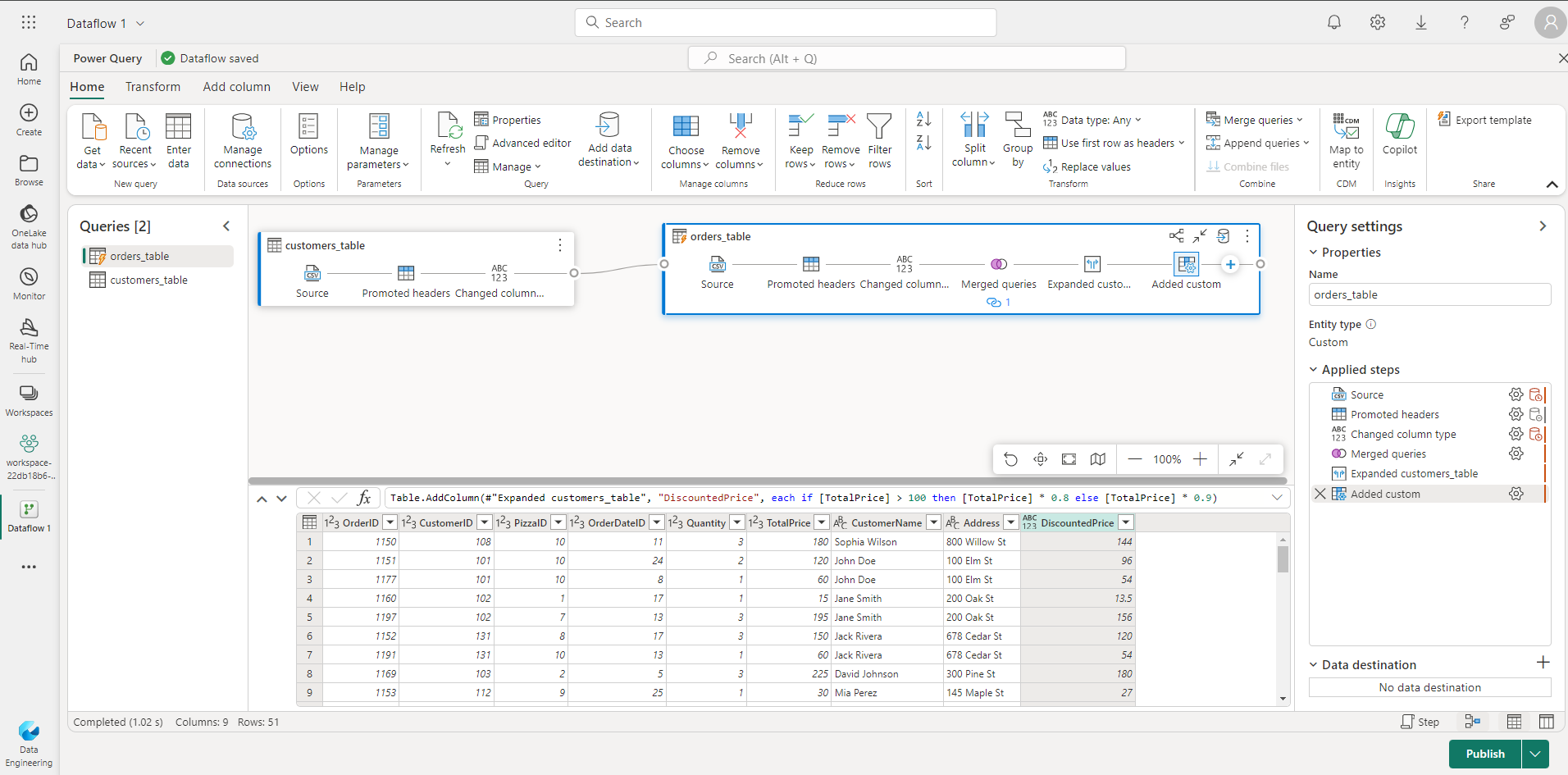This screenshot has height=775, width=1568.
Task: Open Monitor in the left sidebar
Action: click(x=29, y=284)
